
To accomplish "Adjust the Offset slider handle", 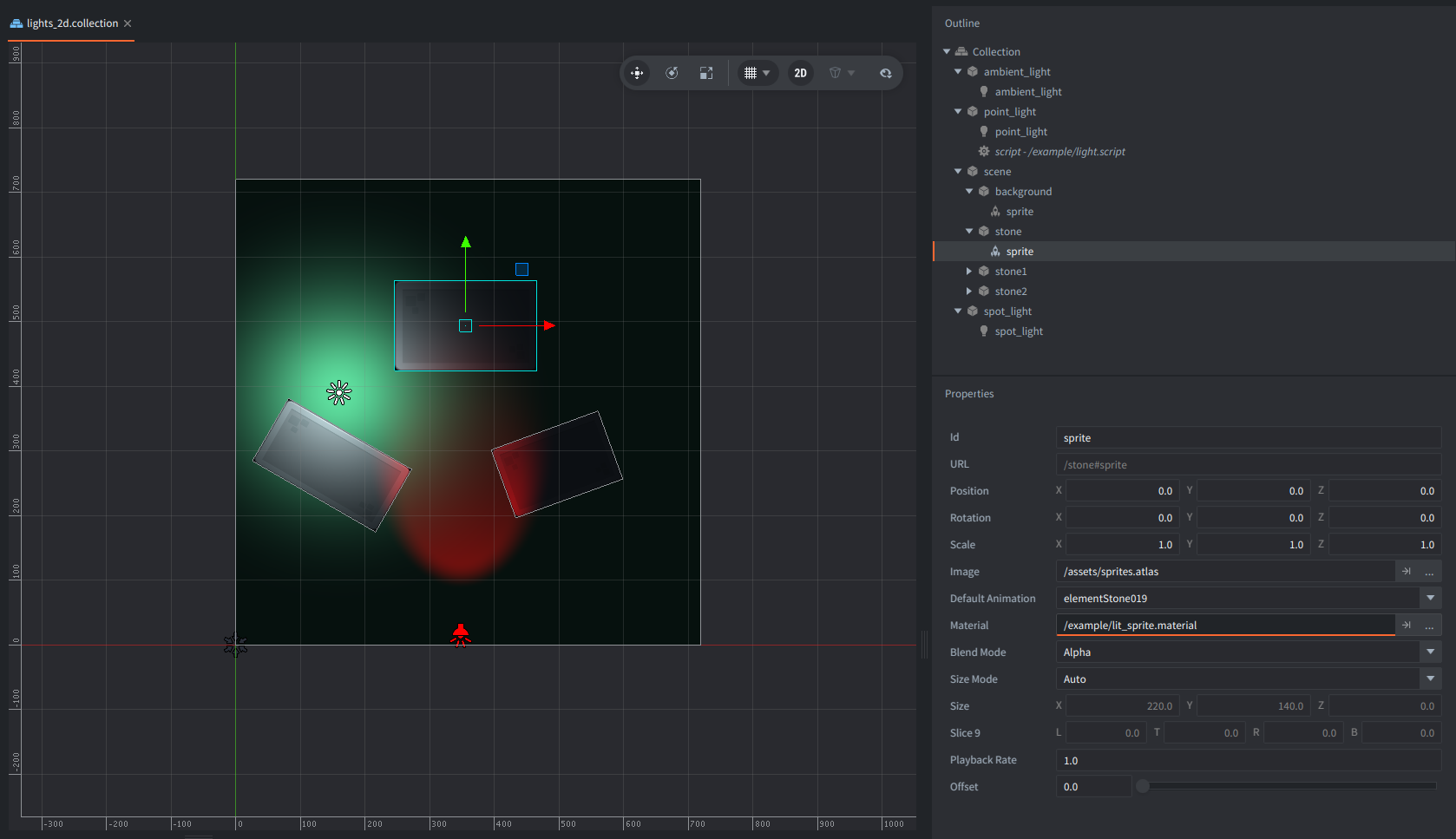I will click(1143, 786).
